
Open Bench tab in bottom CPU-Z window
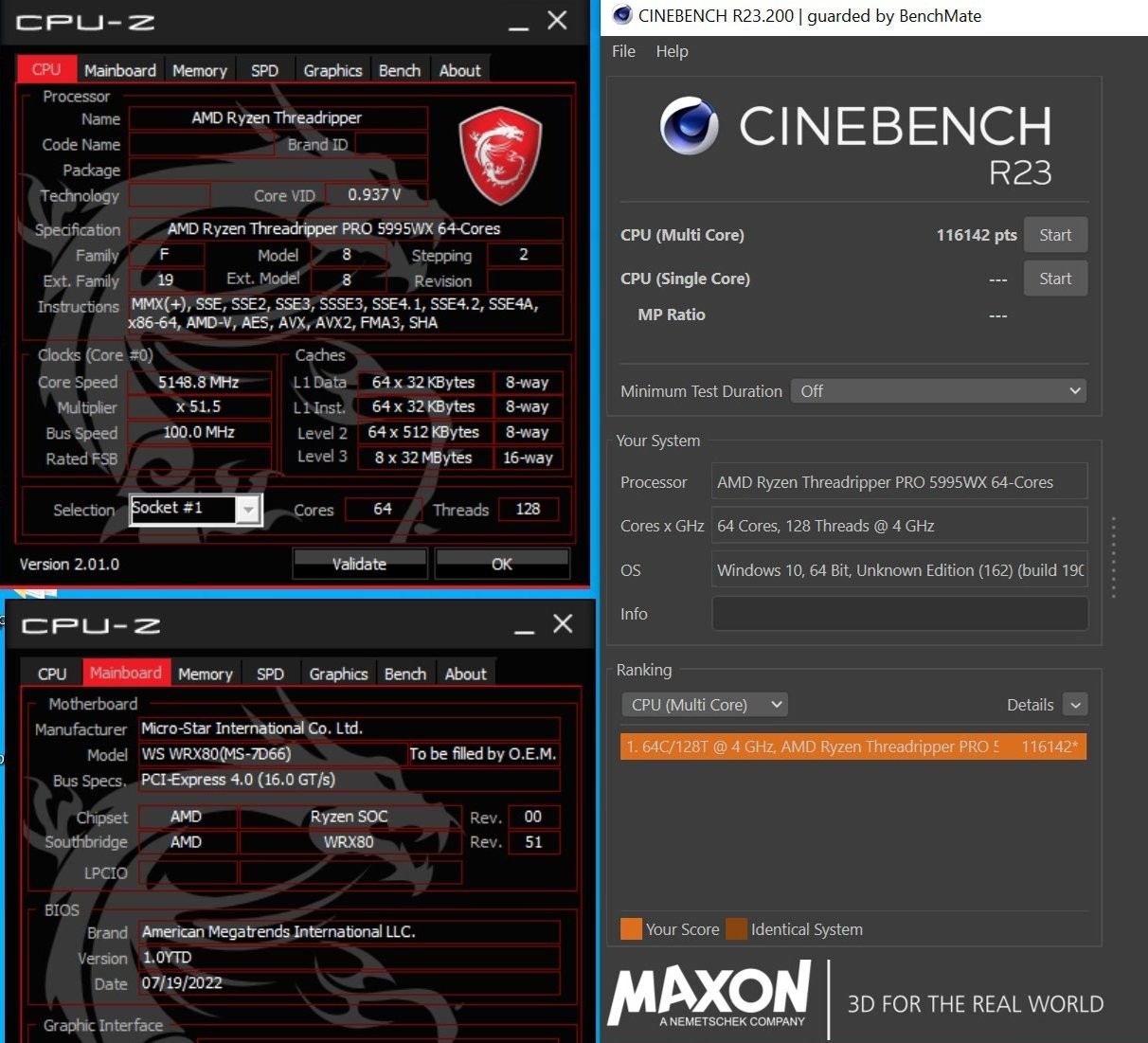[x=405, y=674]
